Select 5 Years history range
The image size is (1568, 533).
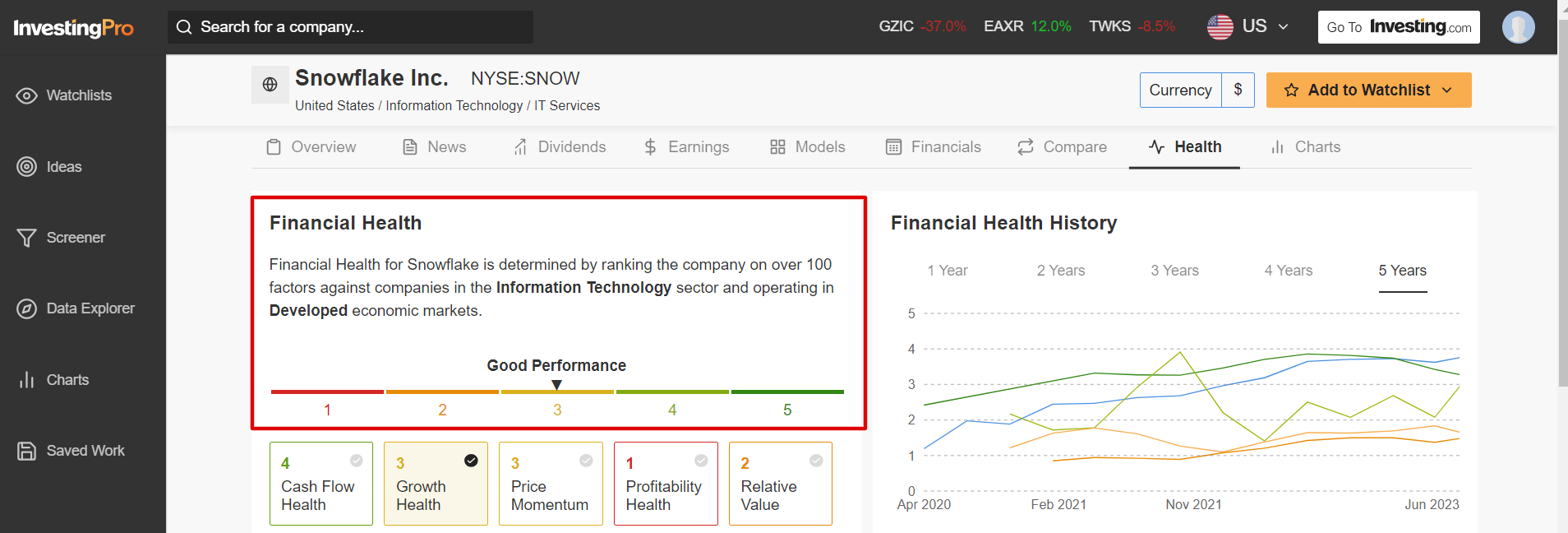(1403, 271)
